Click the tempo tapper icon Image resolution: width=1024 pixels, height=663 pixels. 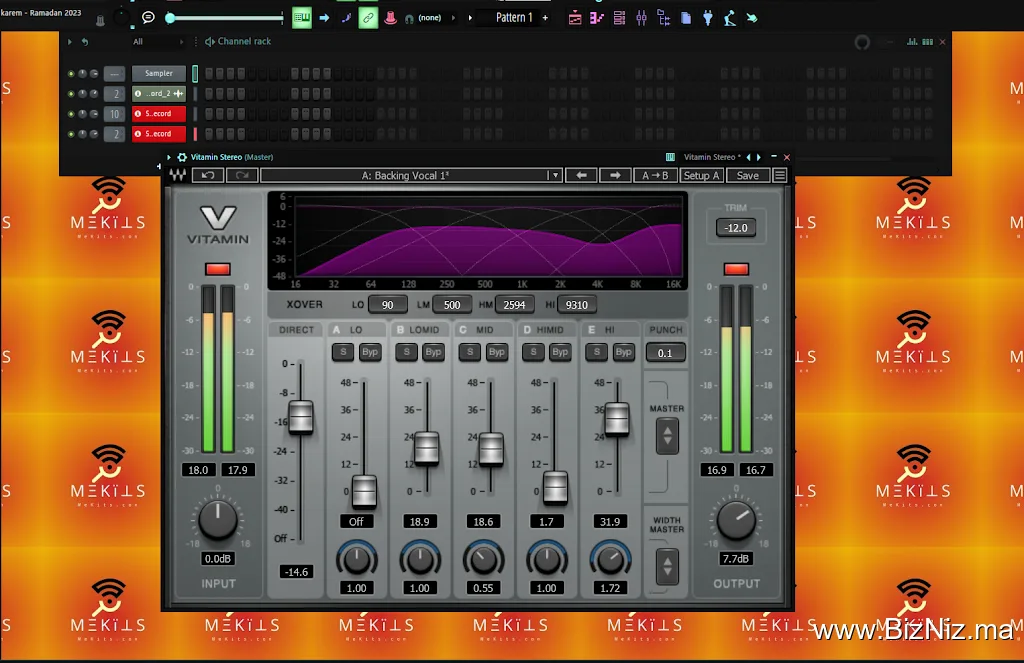point(730,18)
